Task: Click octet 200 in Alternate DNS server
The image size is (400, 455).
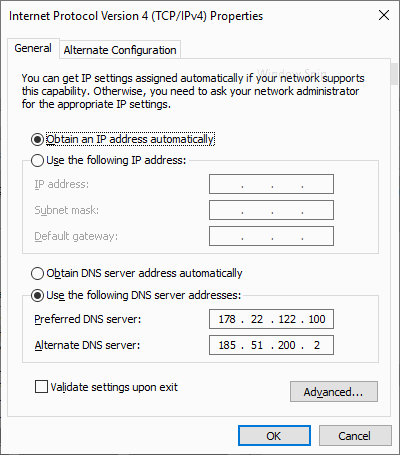Action: (x=287, y=345)
